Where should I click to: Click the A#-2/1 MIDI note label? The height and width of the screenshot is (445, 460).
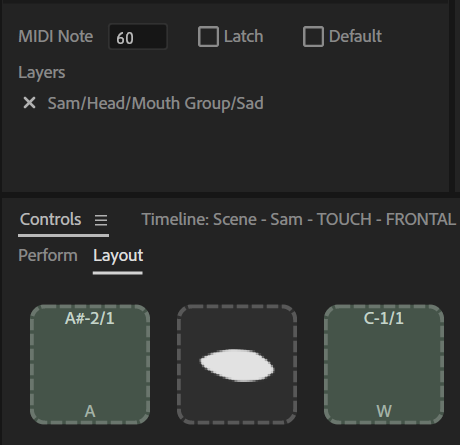[90, 318]
